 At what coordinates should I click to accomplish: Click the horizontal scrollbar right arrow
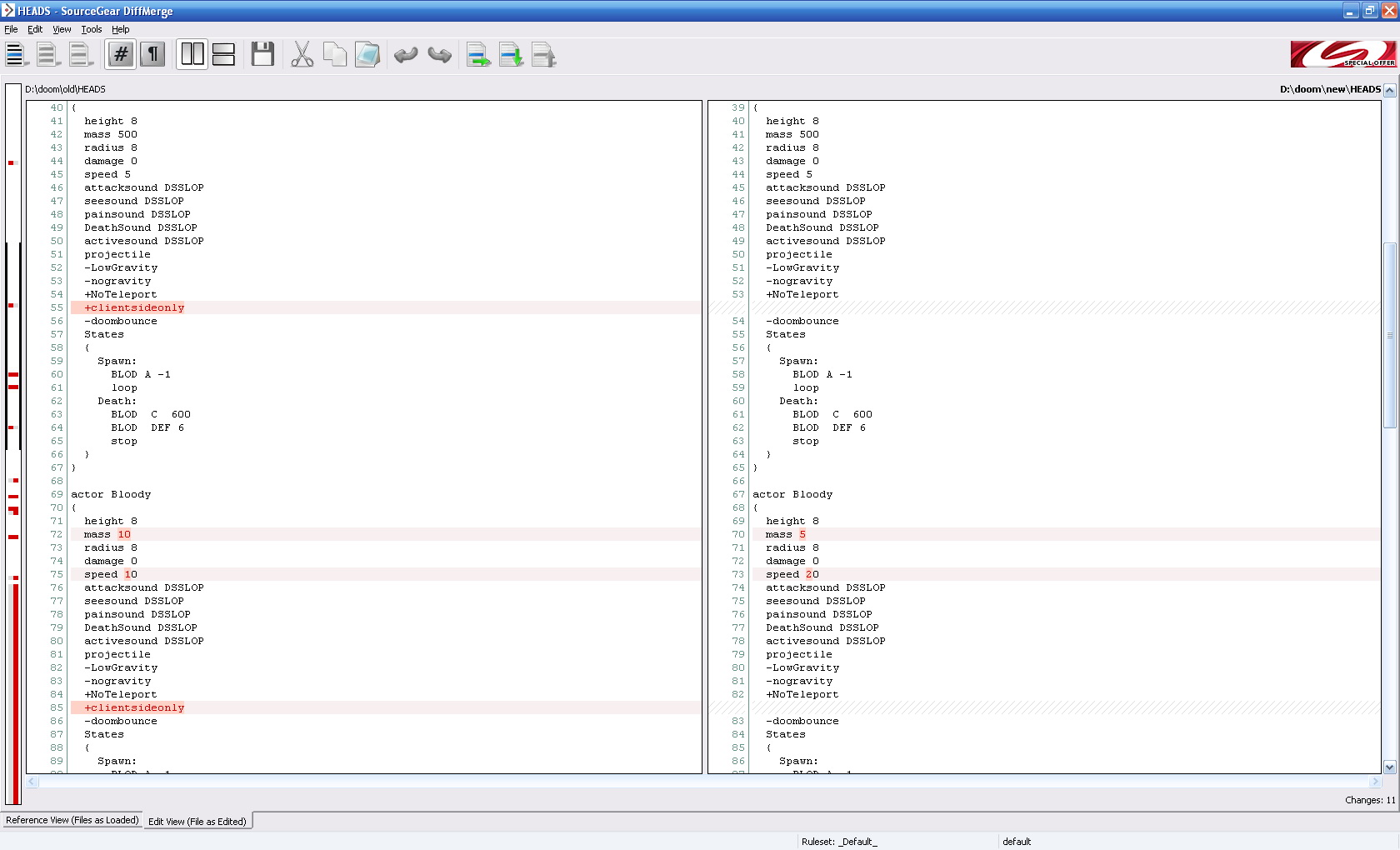tap(1375, 782)
